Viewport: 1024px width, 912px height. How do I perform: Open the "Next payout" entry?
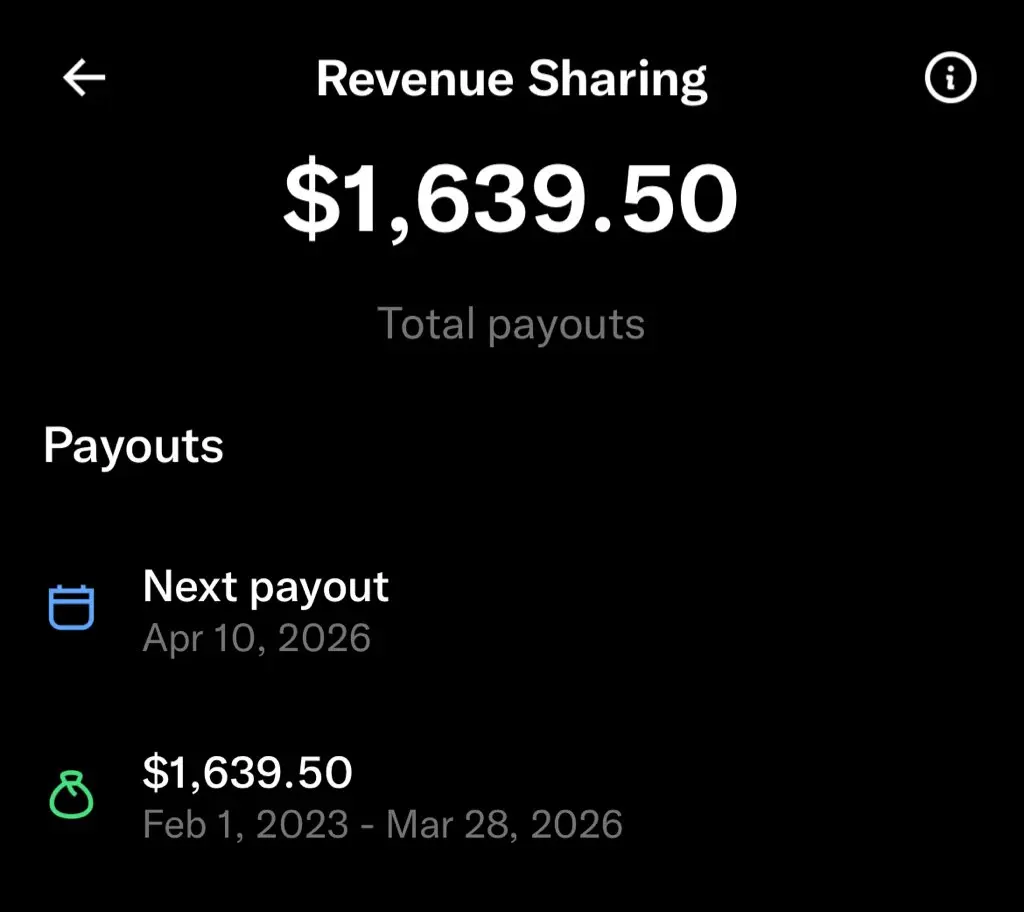(266, 587)
